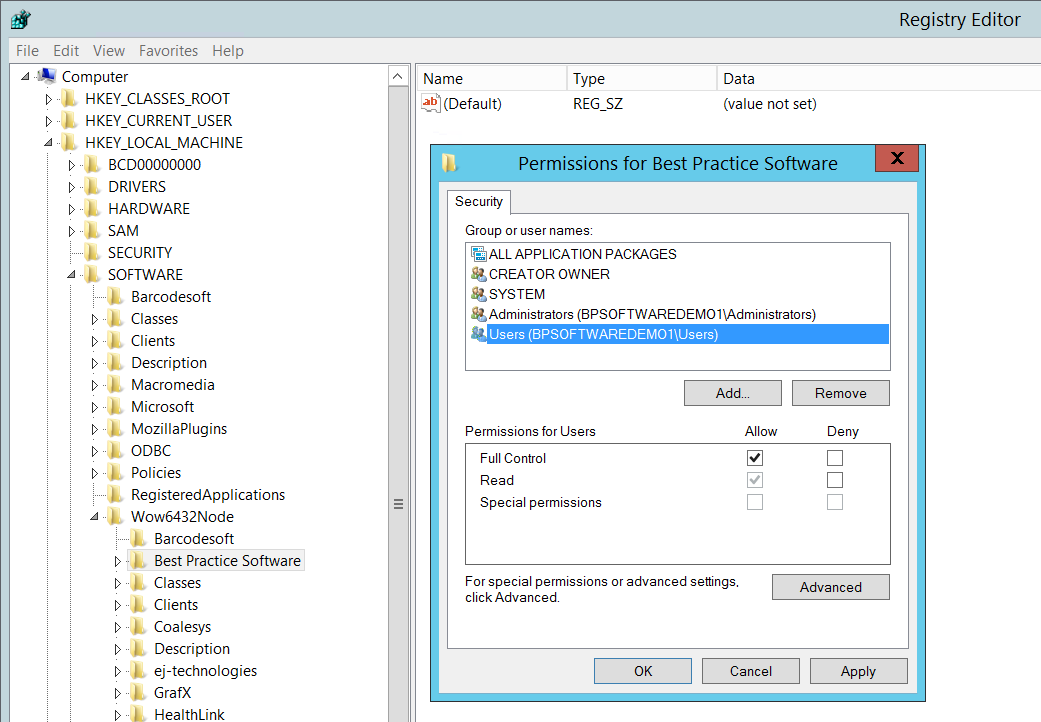
Task: Click the DRIVERS folder icon
Action: point(92,186)
